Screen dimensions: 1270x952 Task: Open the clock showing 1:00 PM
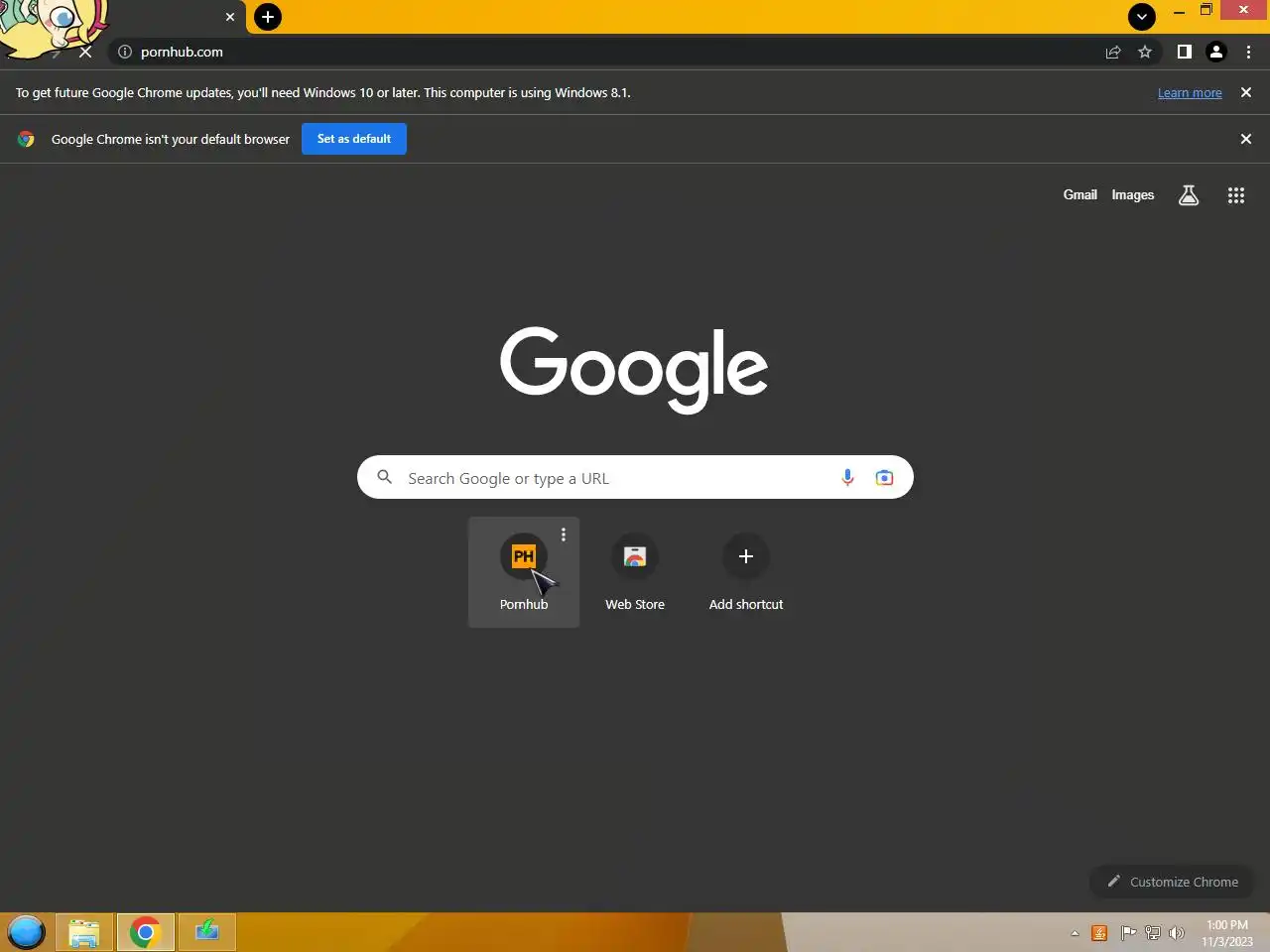coord(1227,933)
